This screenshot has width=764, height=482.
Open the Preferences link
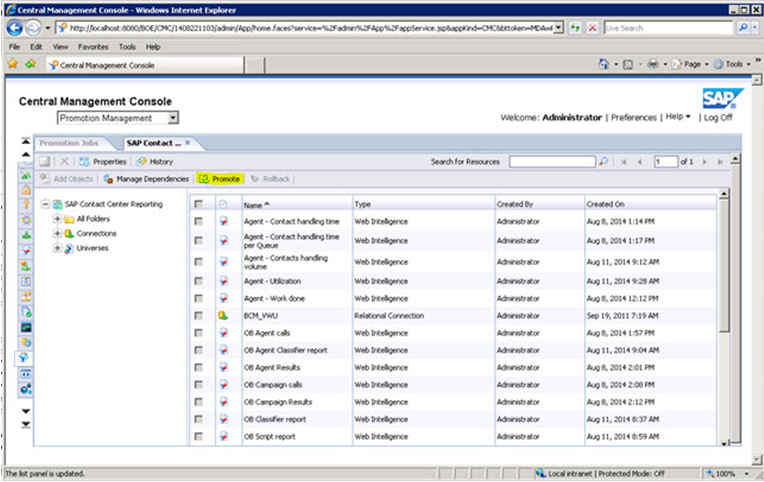coord(634,117)
